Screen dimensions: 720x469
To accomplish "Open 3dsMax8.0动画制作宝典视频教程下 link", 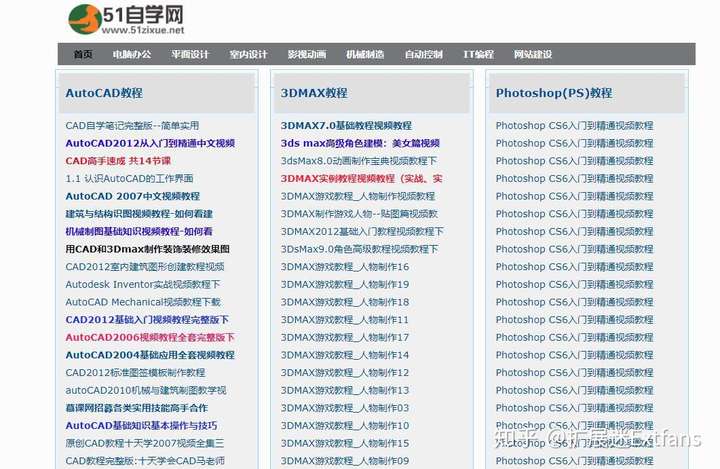I will point(359,161).
